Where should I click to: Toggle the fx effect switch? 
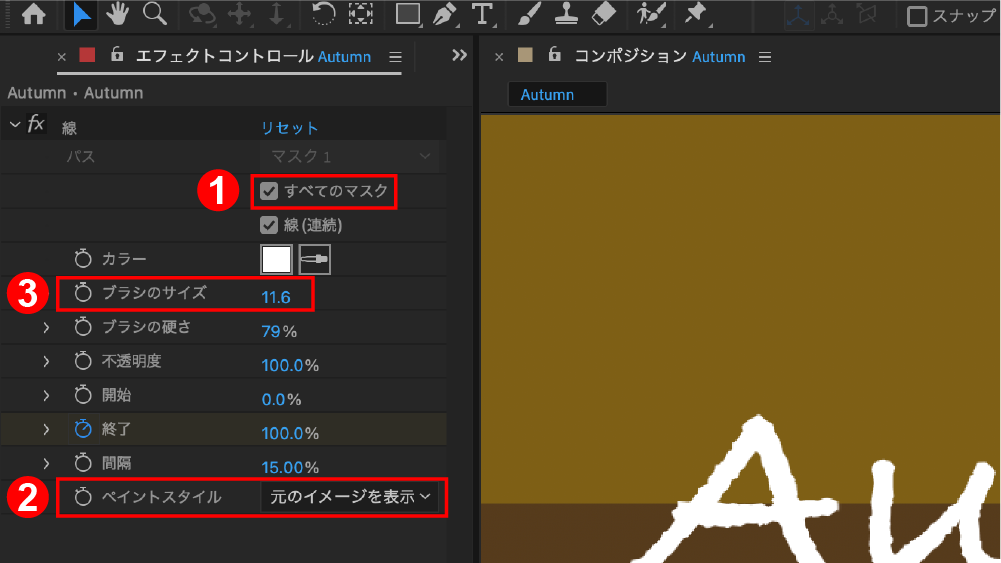[36, 123]
